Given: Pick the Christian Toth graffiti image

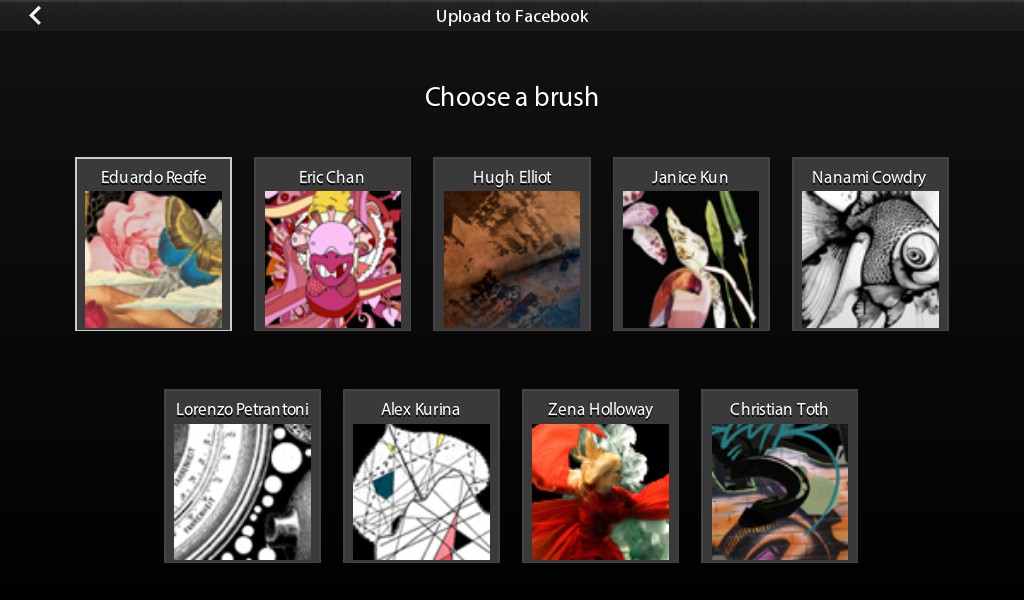Looking at the screenshot, I should (780, 492).
